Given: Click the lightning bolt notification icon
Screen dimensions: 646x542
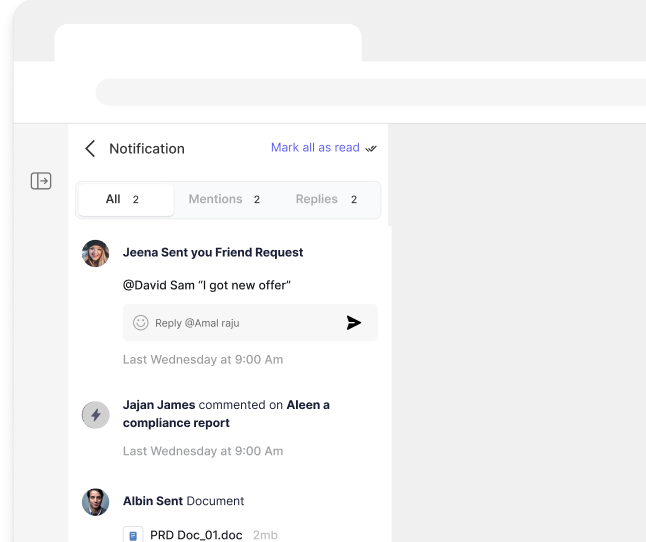Looking at the screenshot, I should 96,414.
